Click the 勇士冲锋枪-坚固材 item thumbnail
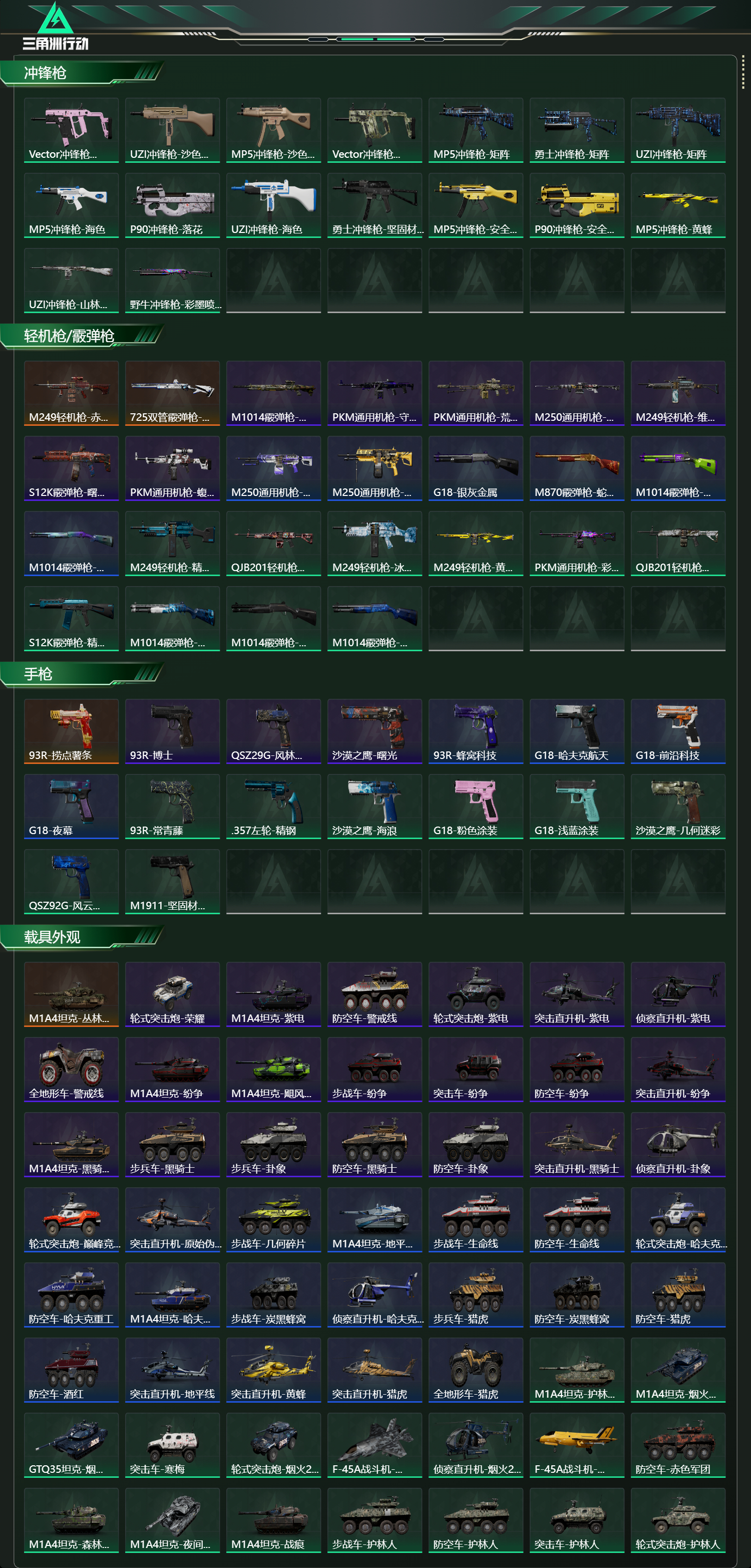 click(374, 205)
